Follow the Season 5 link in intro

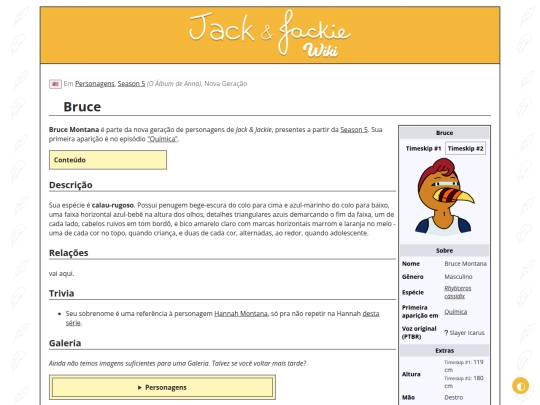354,129
